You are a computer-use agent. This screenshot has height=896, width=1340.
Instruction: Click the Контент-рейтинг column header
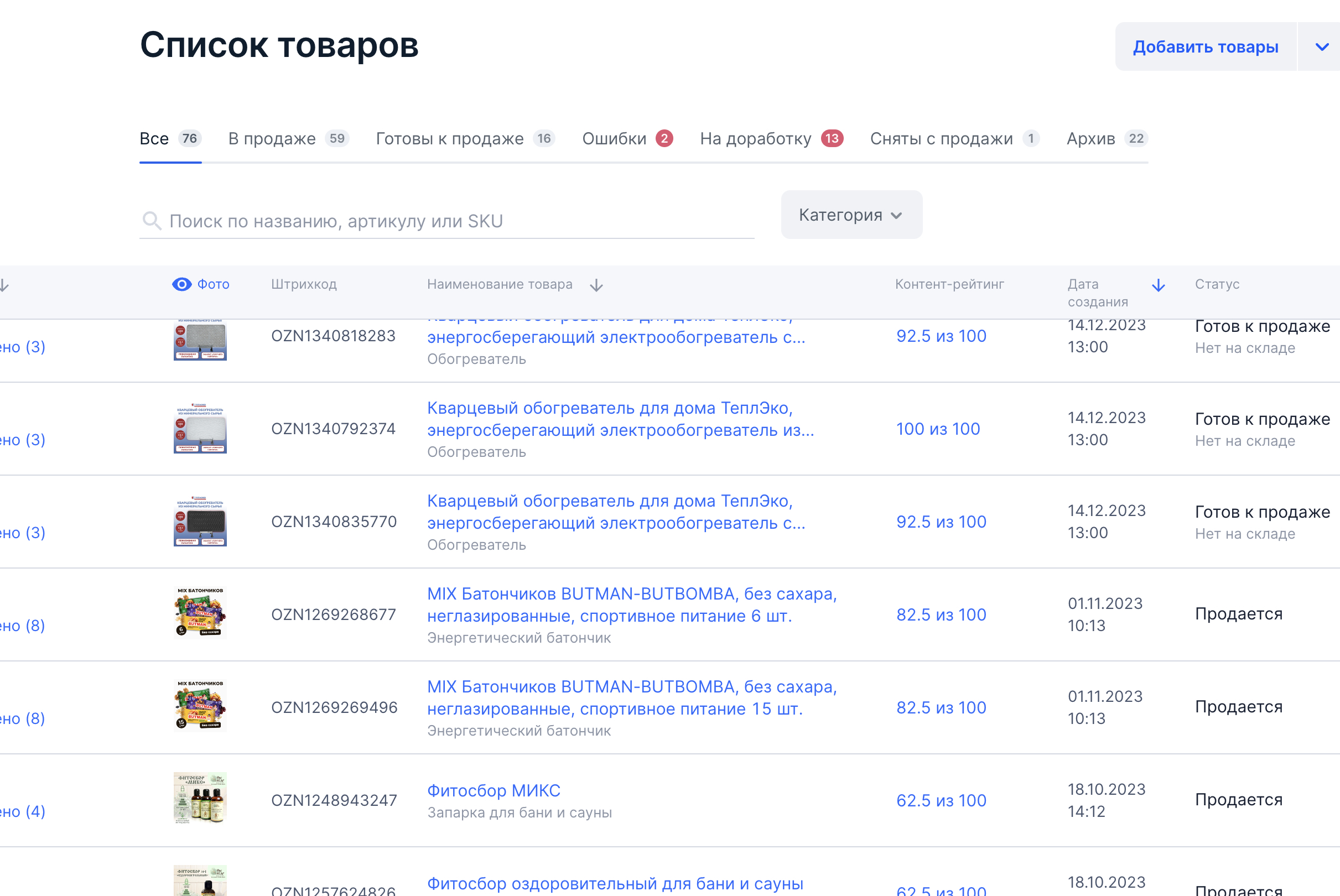click(949, 284)
